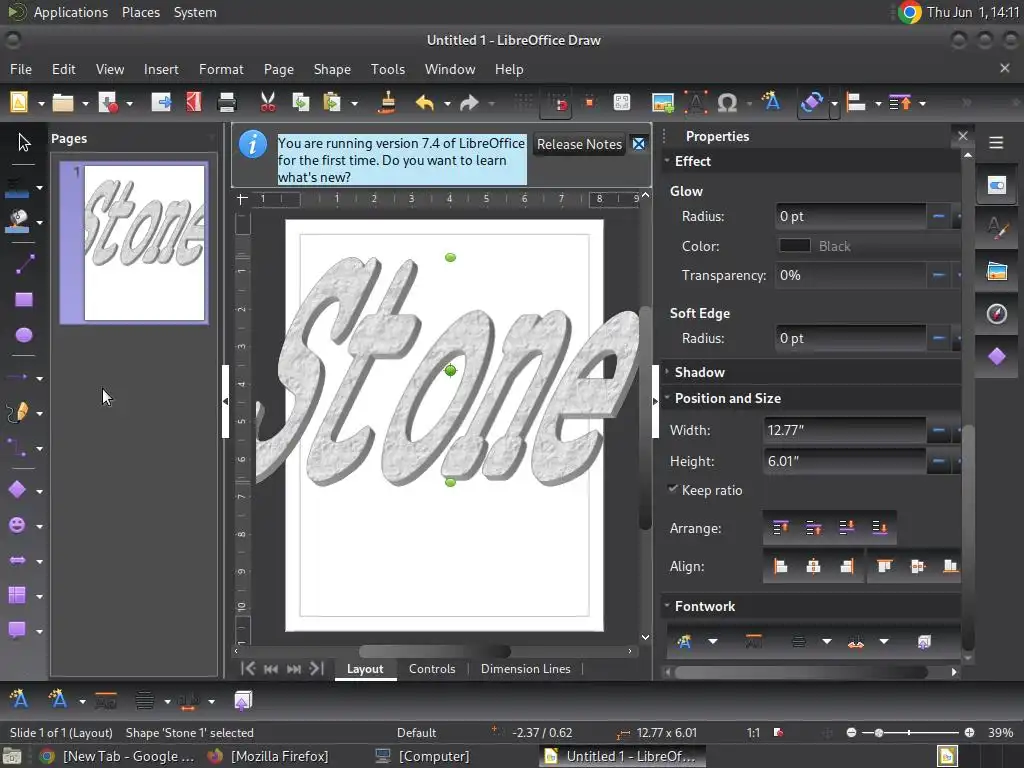
Task: Insert a Basic Shapes diamond
Action: click(x=18, y=490)
